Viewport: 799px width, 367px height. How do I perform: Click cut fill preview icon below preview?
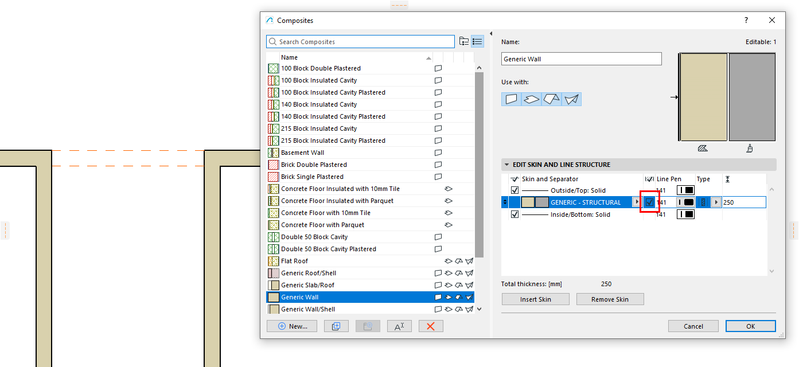tap(703, 148)
